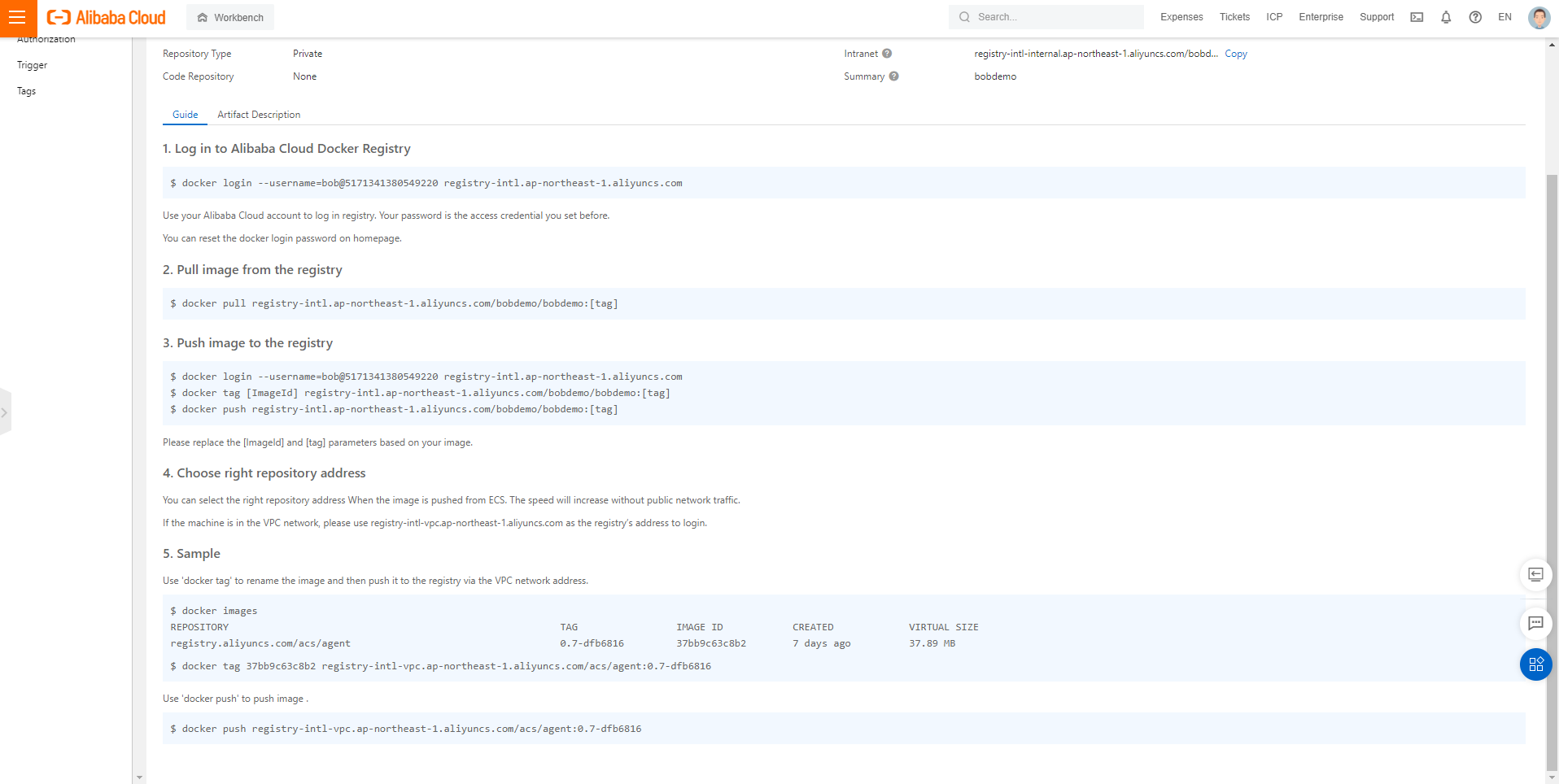Image resolution: width=1559 pixels, height=784 pixels.
Task: Copy the intranet registry address
Action: click(x=1235, y=54)
